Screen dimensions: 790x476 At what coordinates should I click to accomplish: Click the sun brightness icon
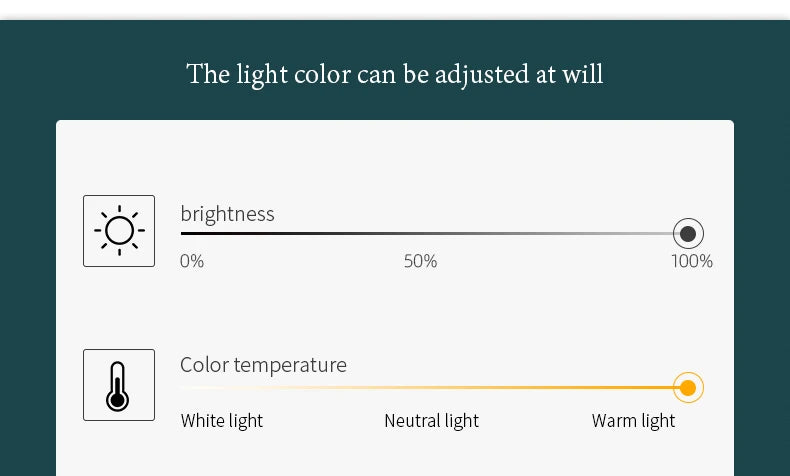point(119,231)
